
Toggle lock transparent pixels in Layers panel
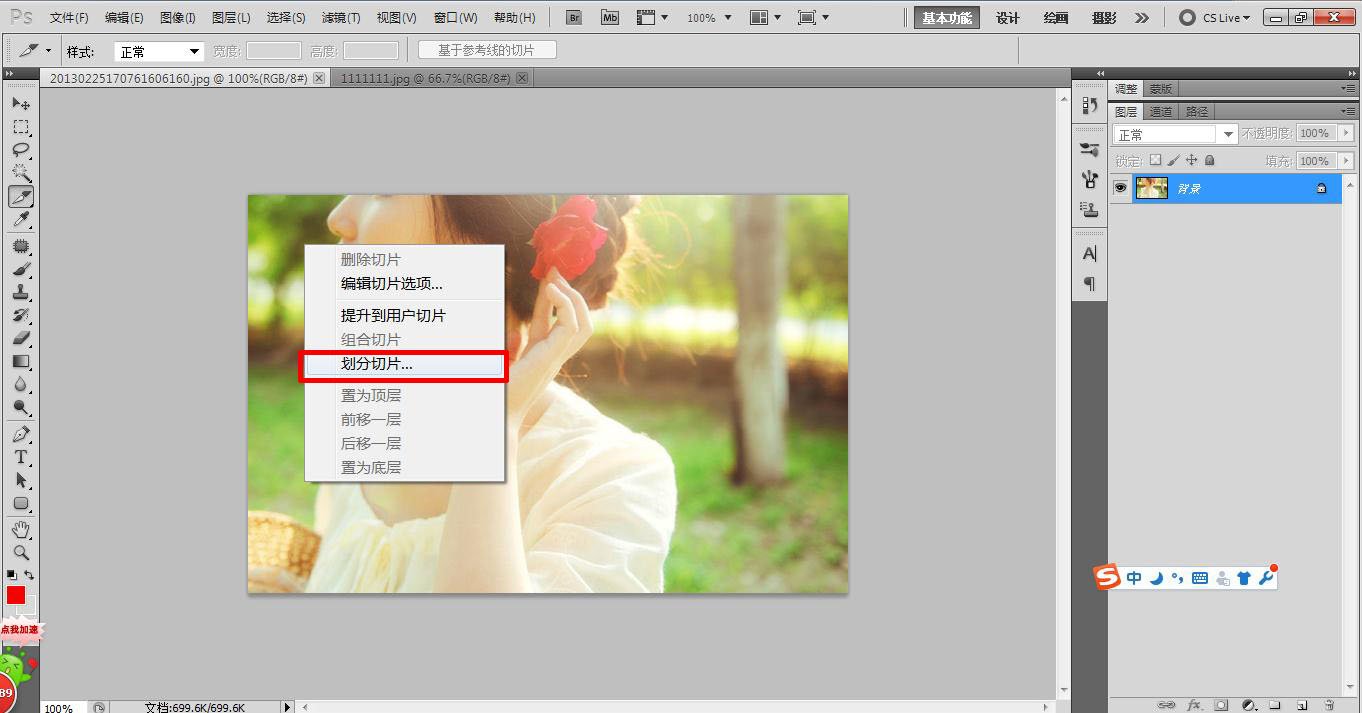coord(1156,161)
